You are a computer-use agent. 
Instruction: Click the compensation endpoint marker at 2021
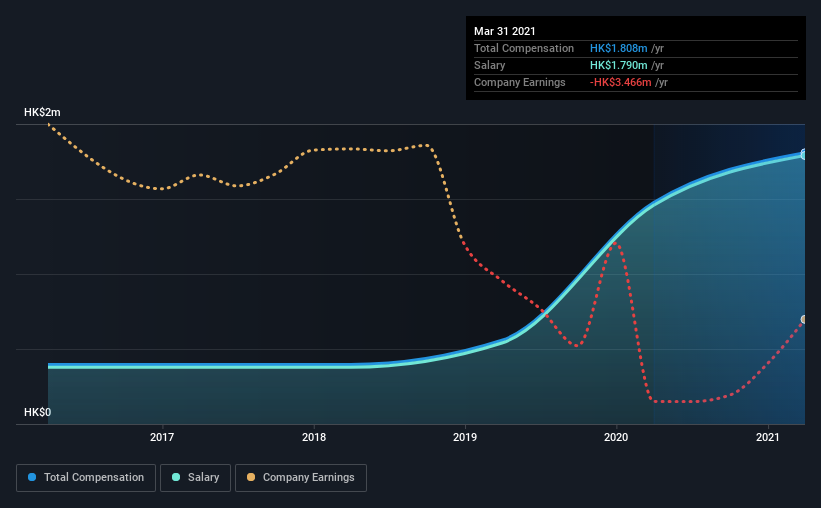803,154
